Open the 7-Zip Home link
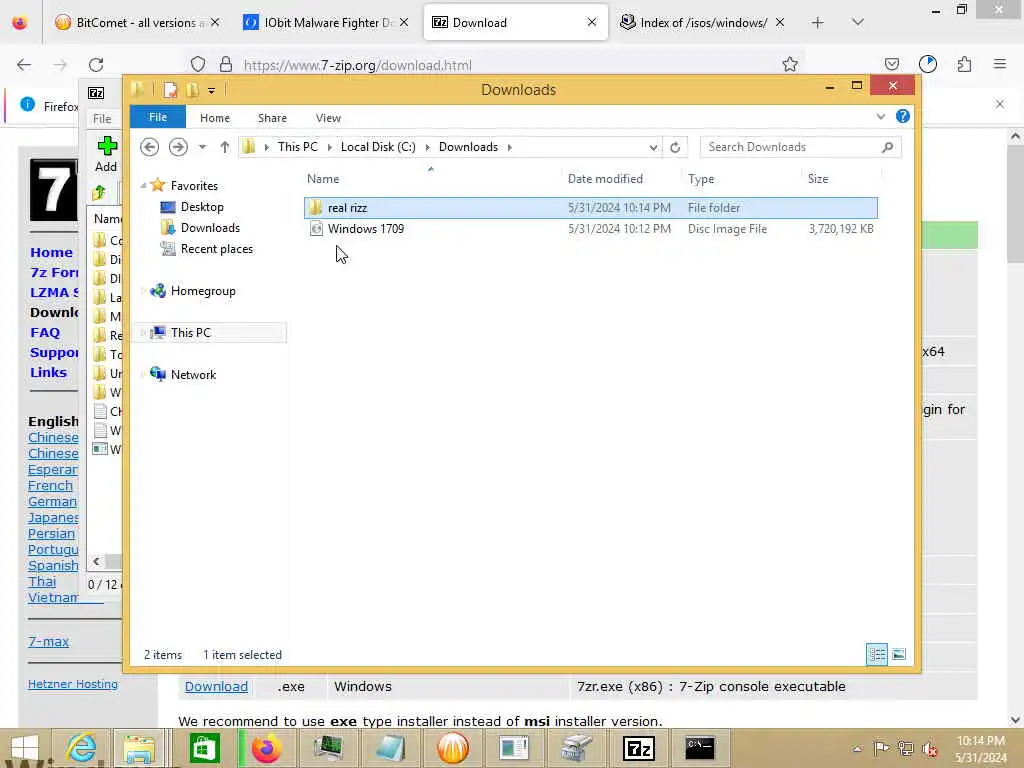The height and width of the screenshot is (768, 1024). tap(51, 252)
